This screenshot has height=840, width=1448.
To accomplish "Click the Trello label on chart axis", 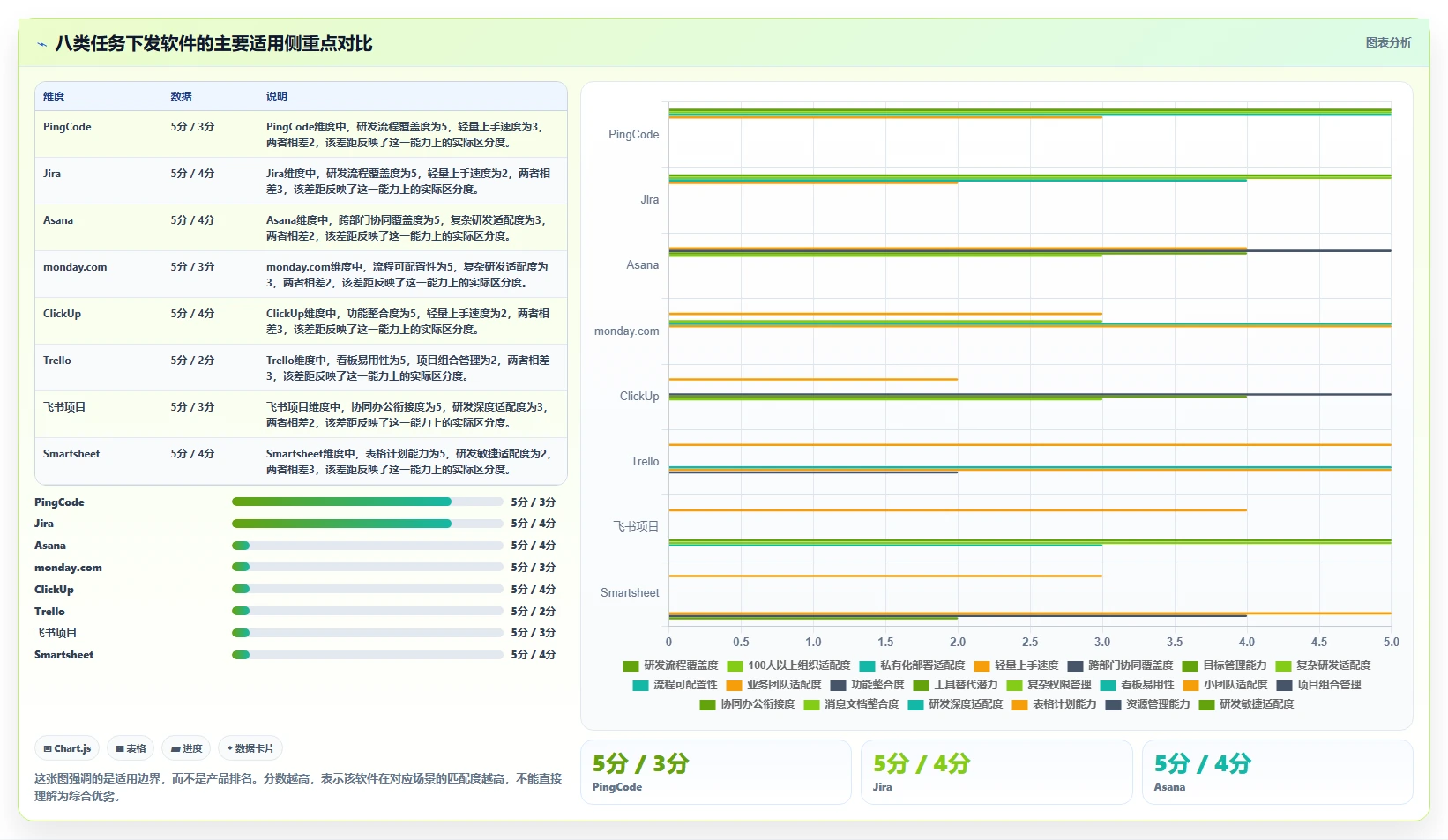I will 645,462.
